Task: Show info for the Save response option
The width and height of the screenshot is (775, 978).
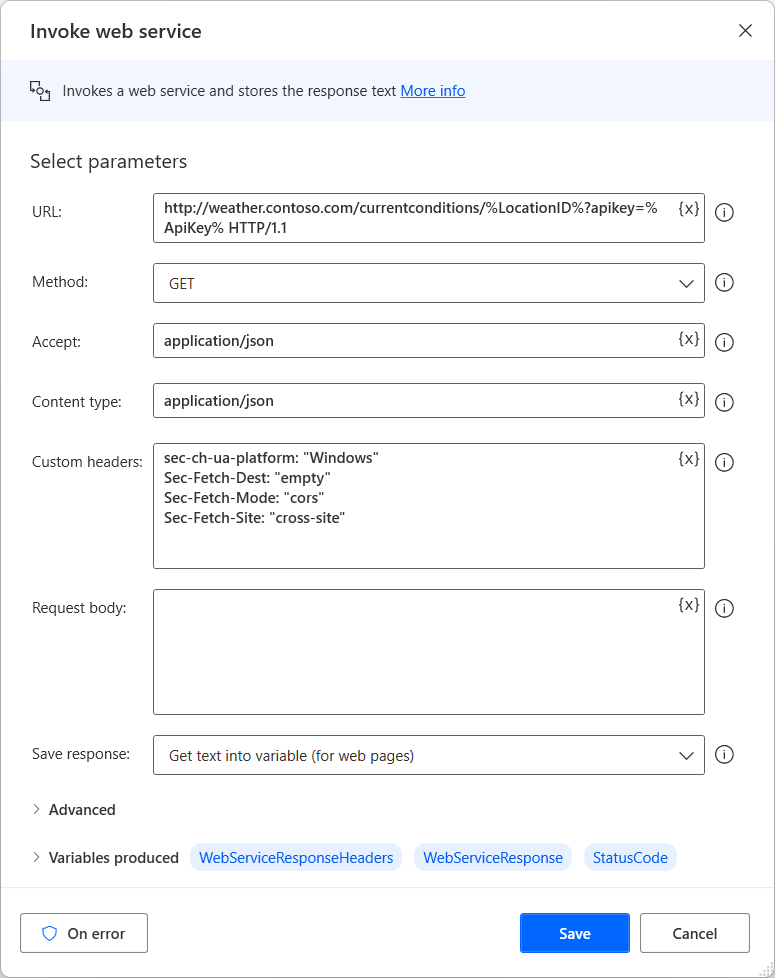Action: tap(725, 755)
